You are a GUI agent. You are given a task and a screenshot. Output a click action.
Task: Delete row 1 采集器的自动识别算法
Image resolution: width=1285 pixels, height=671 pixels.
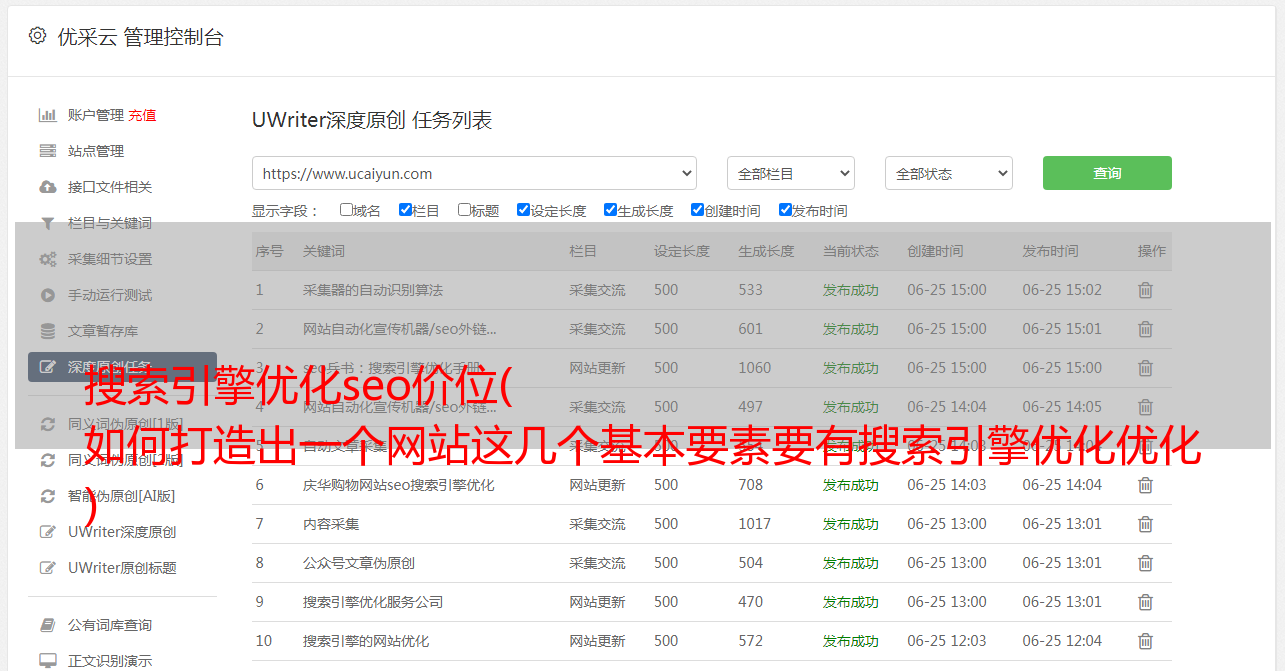pos(1145,290)
